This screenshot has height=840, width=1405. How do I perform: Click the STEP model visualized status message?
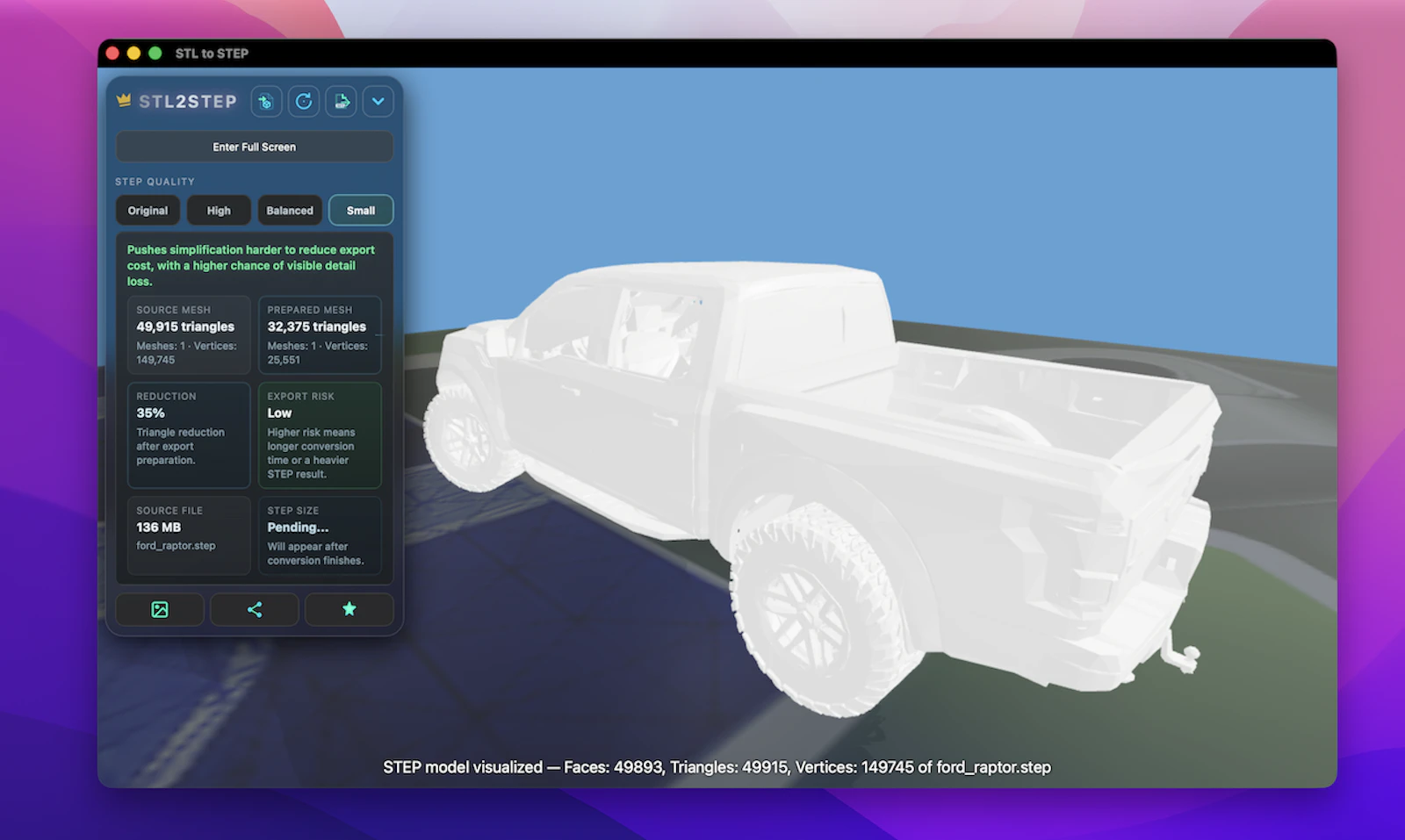(x=717, y=767)
